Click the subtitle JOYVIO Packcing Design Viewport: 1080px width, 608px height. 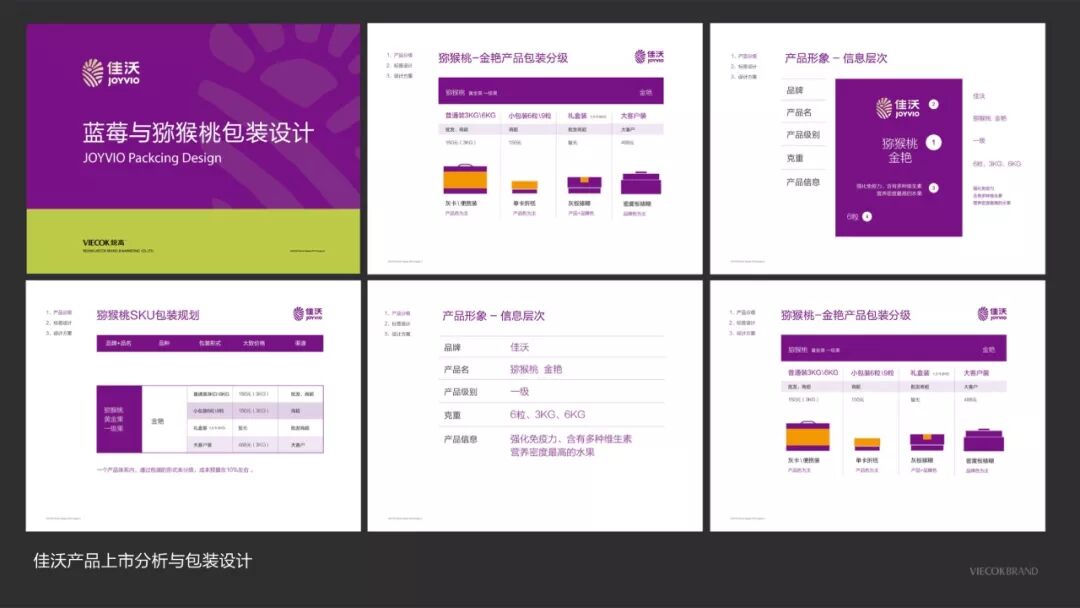tap(152, 158)
